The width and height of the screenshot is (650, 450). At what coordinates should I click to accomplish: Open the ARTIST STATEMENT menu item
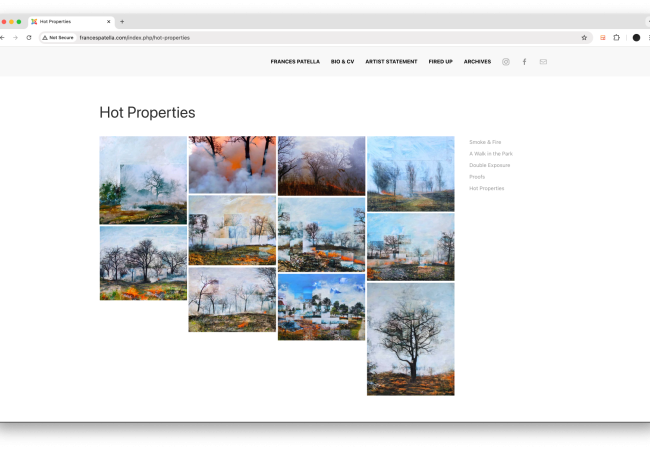click(391, 62)
